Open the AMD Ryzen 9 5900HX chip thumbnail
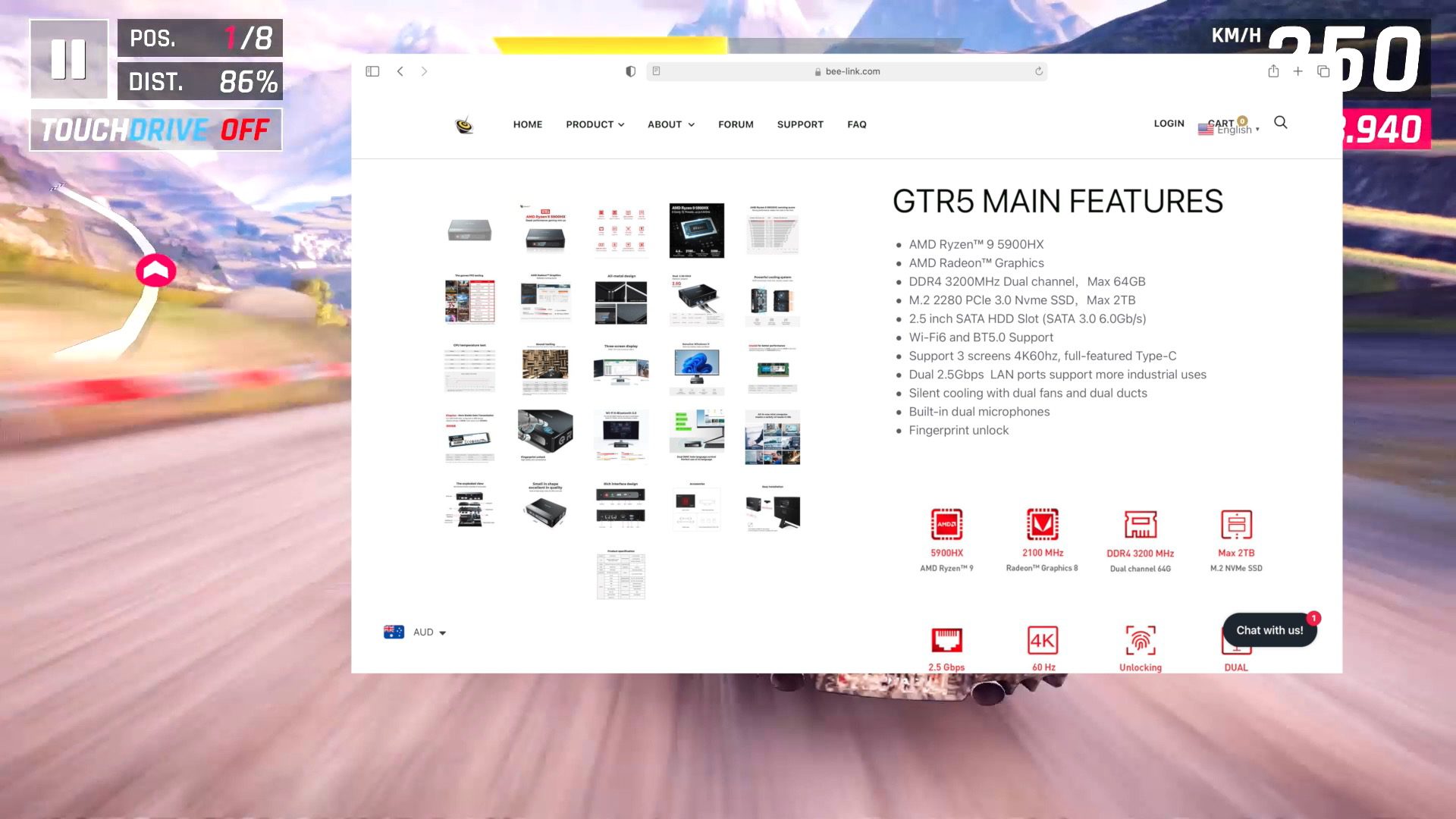 (696, 231)
